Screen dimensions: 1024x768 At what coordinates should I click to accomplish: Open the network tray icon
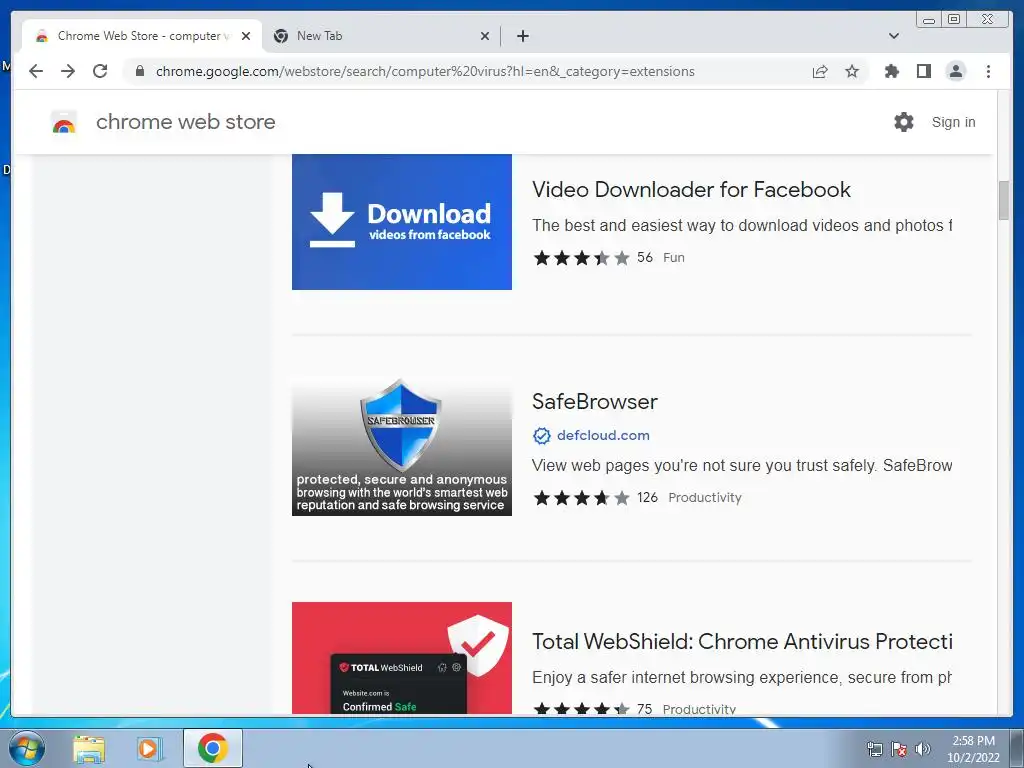click(874, 749)
